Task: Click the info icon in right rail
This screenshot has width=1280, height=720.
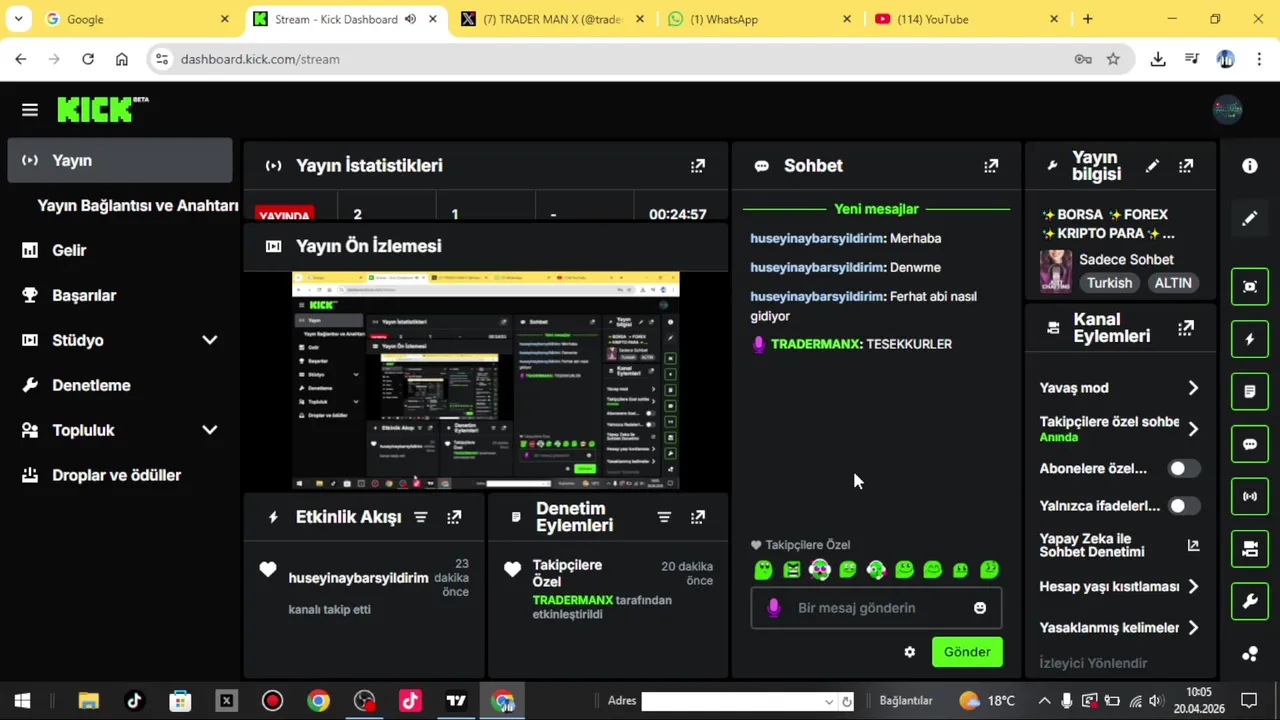Action: (x=1250, y=166)
